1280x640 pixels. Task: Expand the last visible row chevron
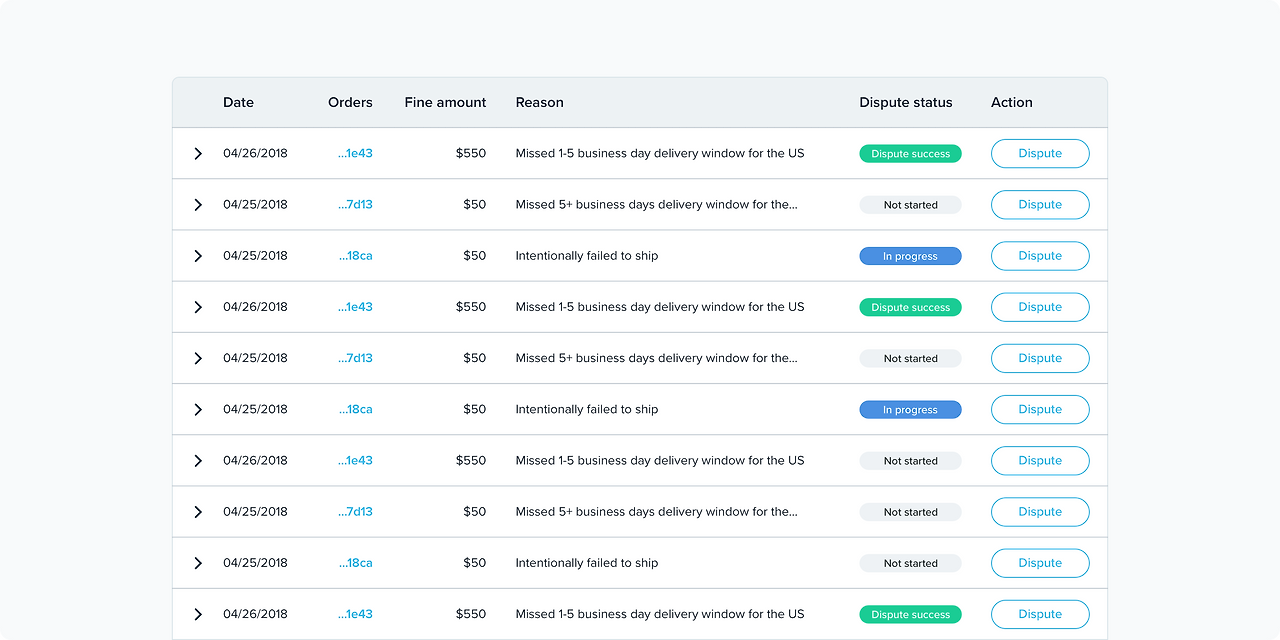tap(198, 614)
